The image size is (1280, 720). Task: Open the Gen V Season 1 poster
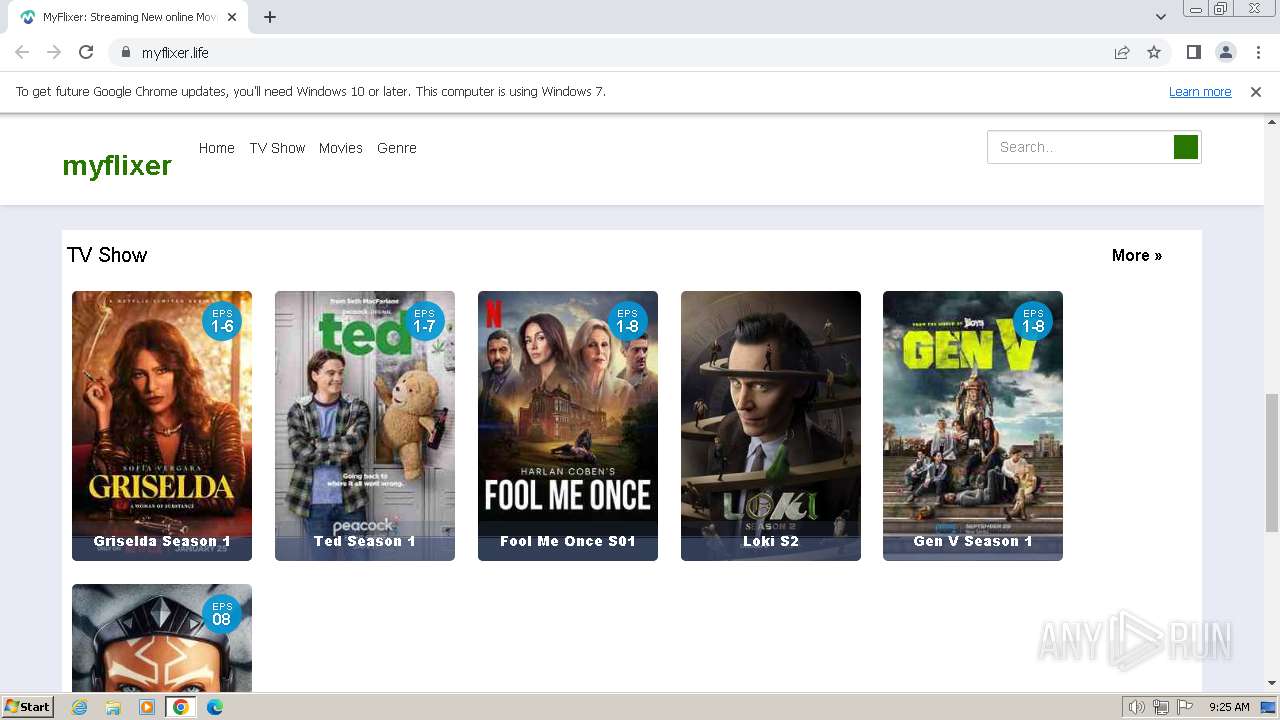coord(973,426)
